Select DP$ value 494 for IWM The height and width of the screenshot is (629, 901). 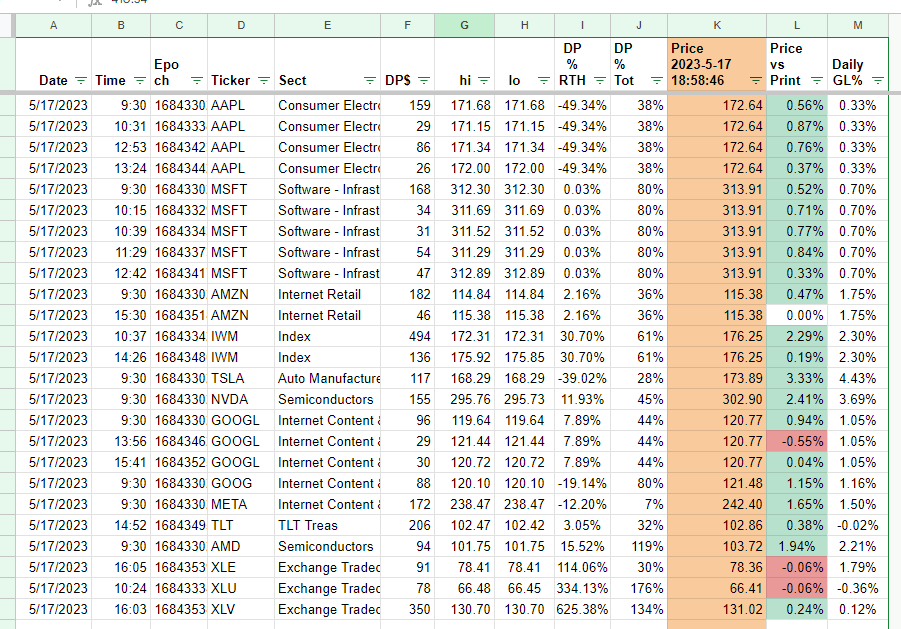coord(407,336)
